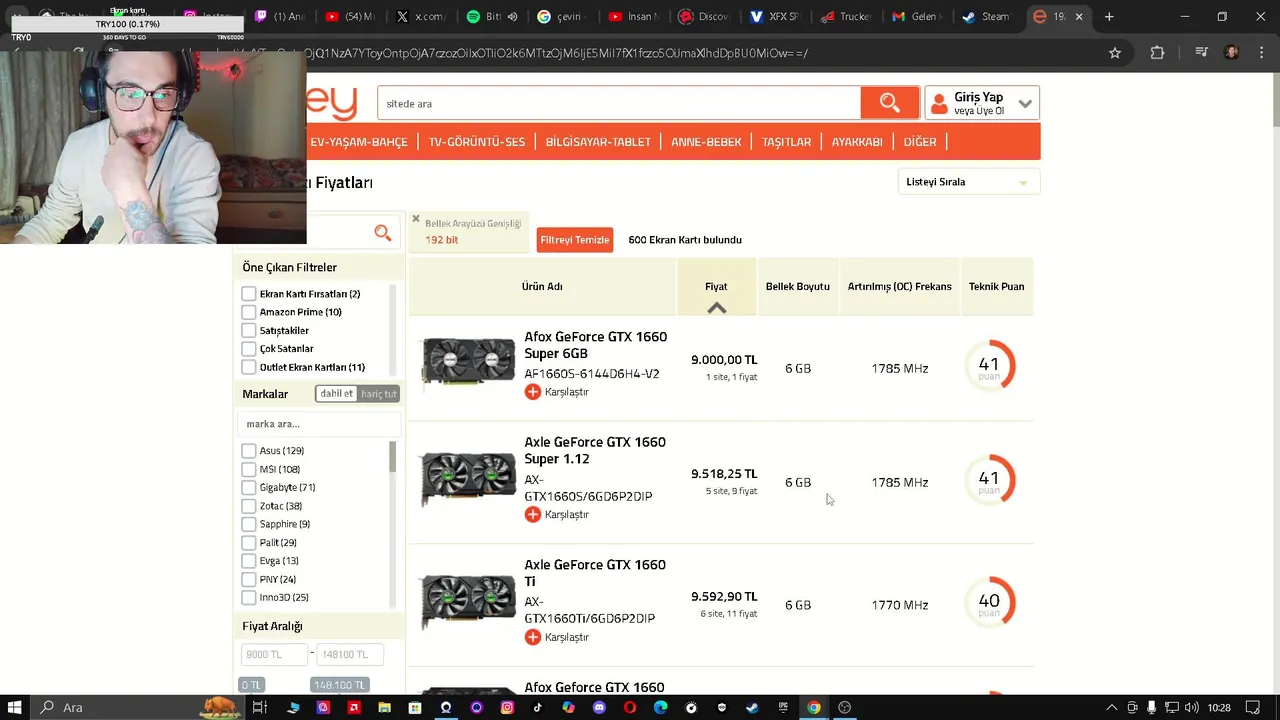Screen dimensions: 1280x720
Task: Sort by the Bellek Boyutu column header
Action: click(798, 287)
